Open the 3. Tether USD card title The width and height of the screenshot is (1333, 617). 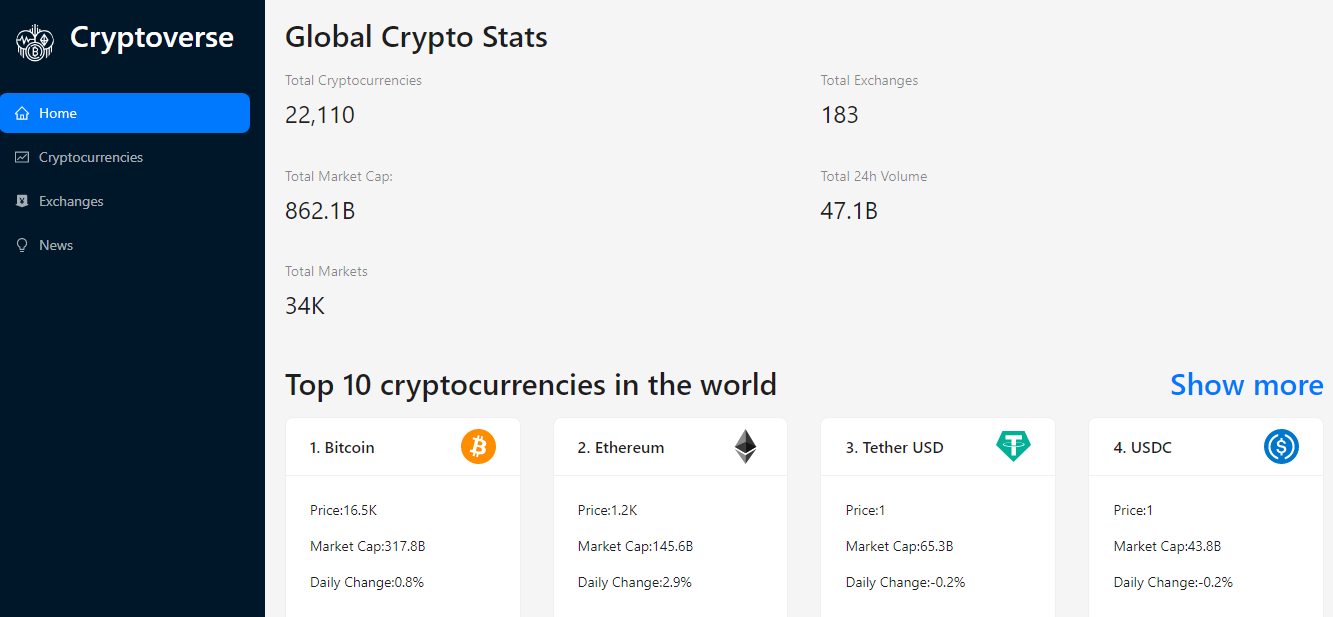[895, 447]
